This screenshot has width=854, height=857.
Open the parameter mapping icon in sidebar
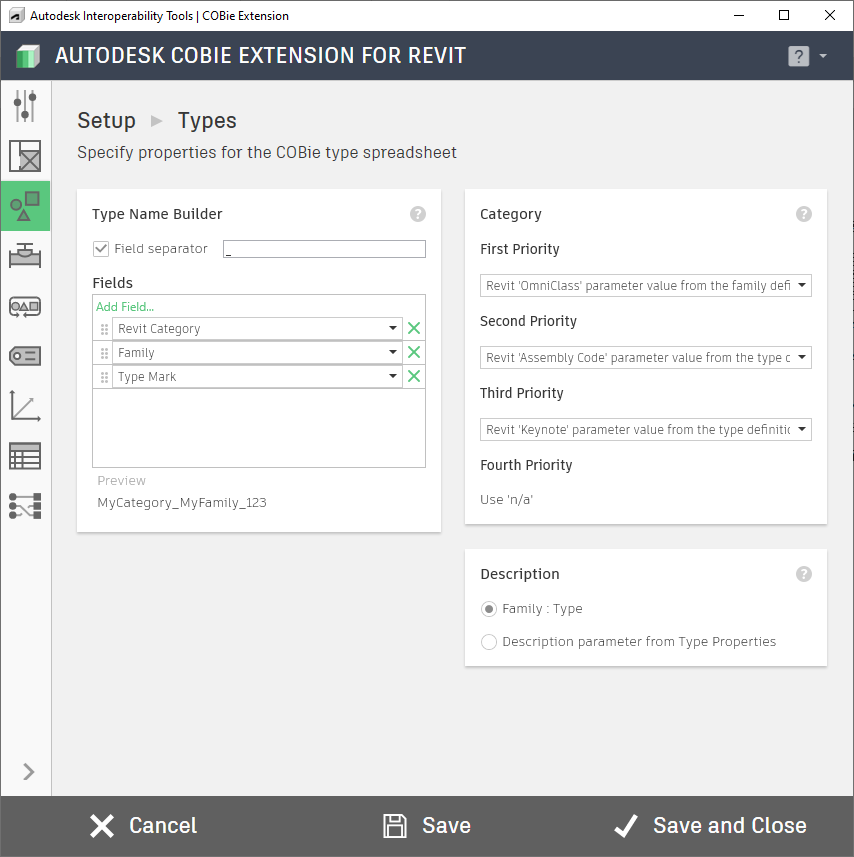[25, 506]
